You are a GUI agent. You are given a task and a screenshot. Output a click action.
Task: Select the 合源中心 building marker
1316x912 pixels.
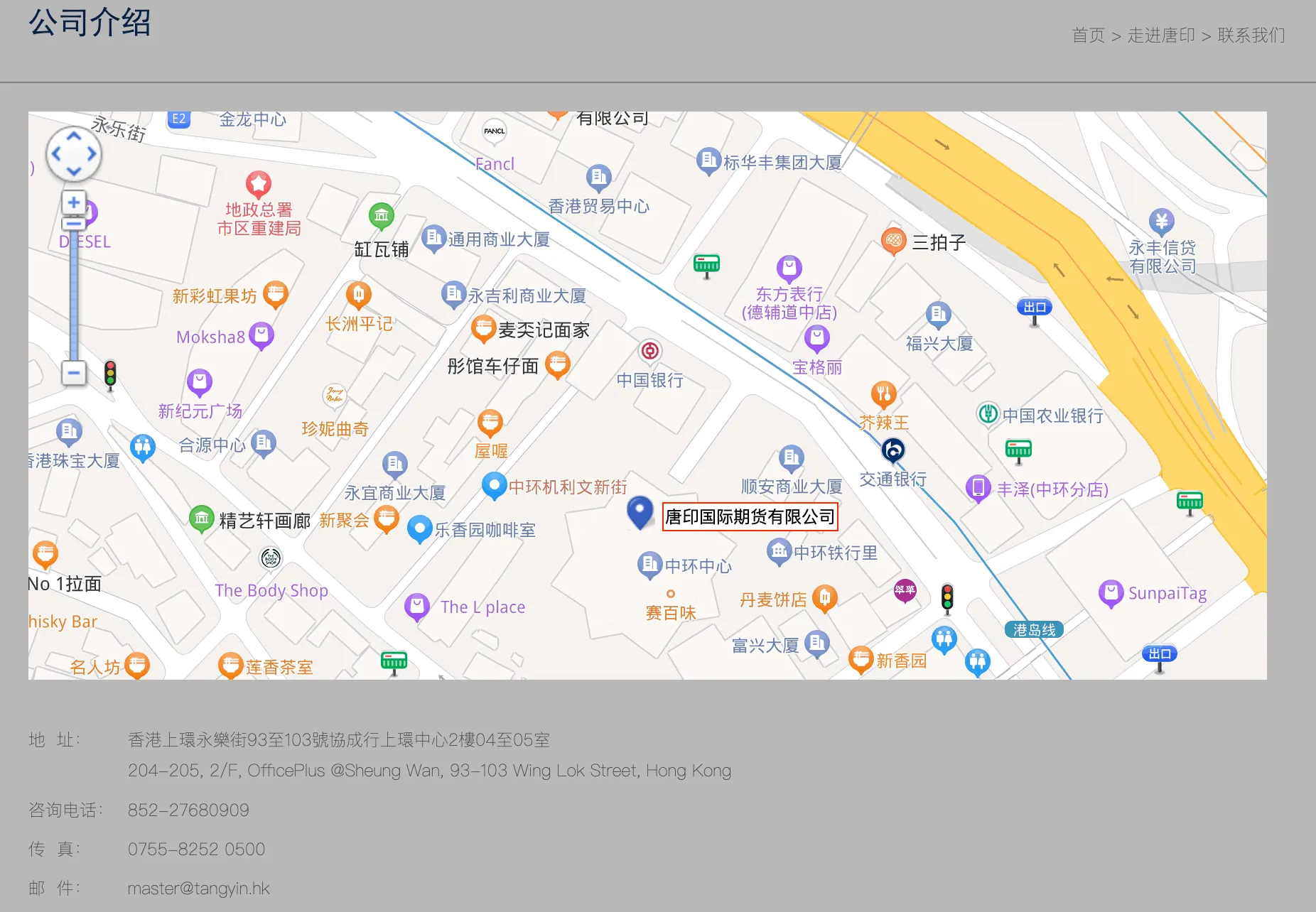(264, 444)
